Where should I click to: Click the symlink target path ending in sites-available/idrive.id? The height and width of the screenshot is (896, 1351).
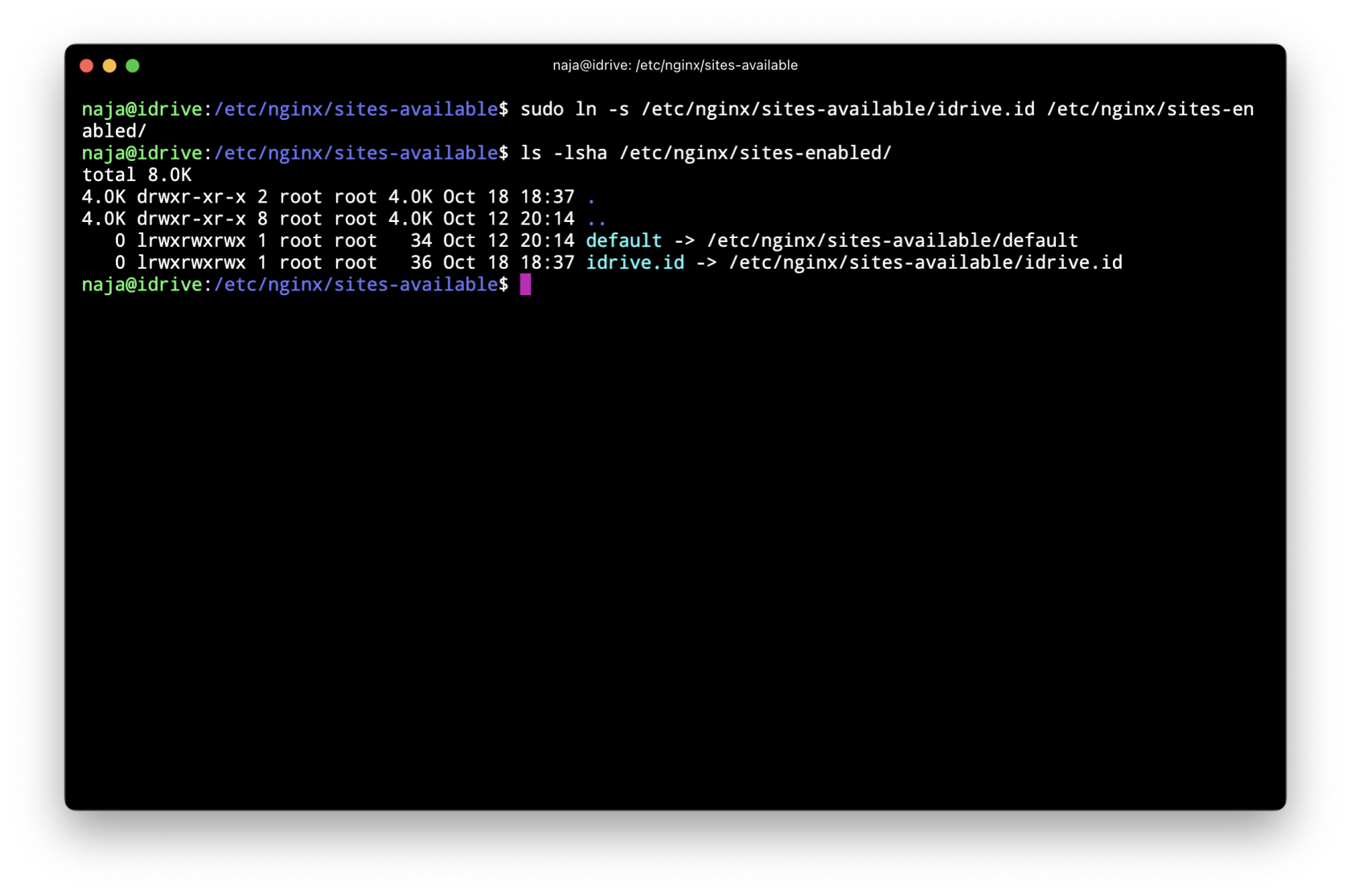coord(926,262)
